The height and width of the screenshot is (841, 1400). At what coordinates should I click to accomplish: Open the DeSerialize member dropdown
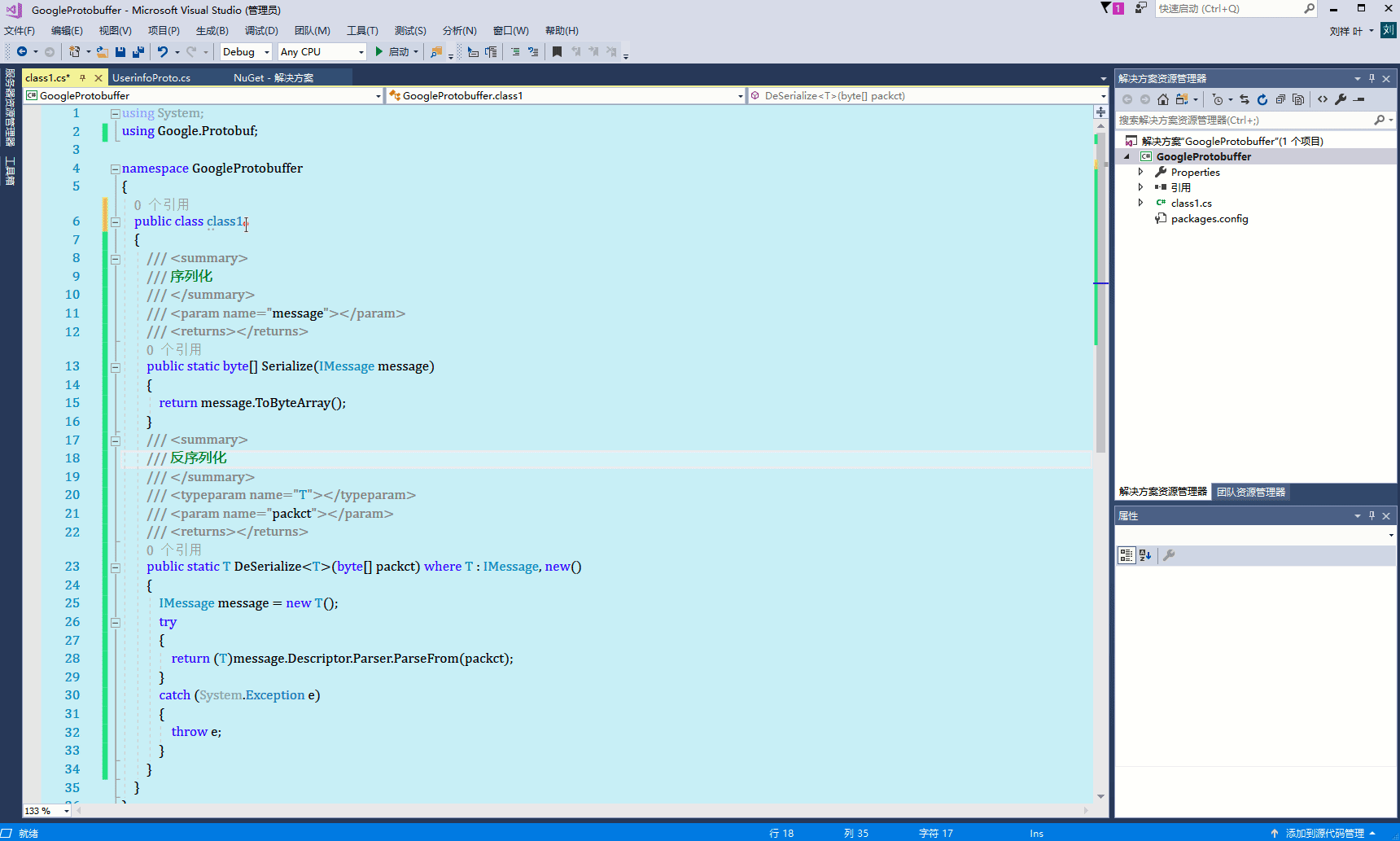928,96
